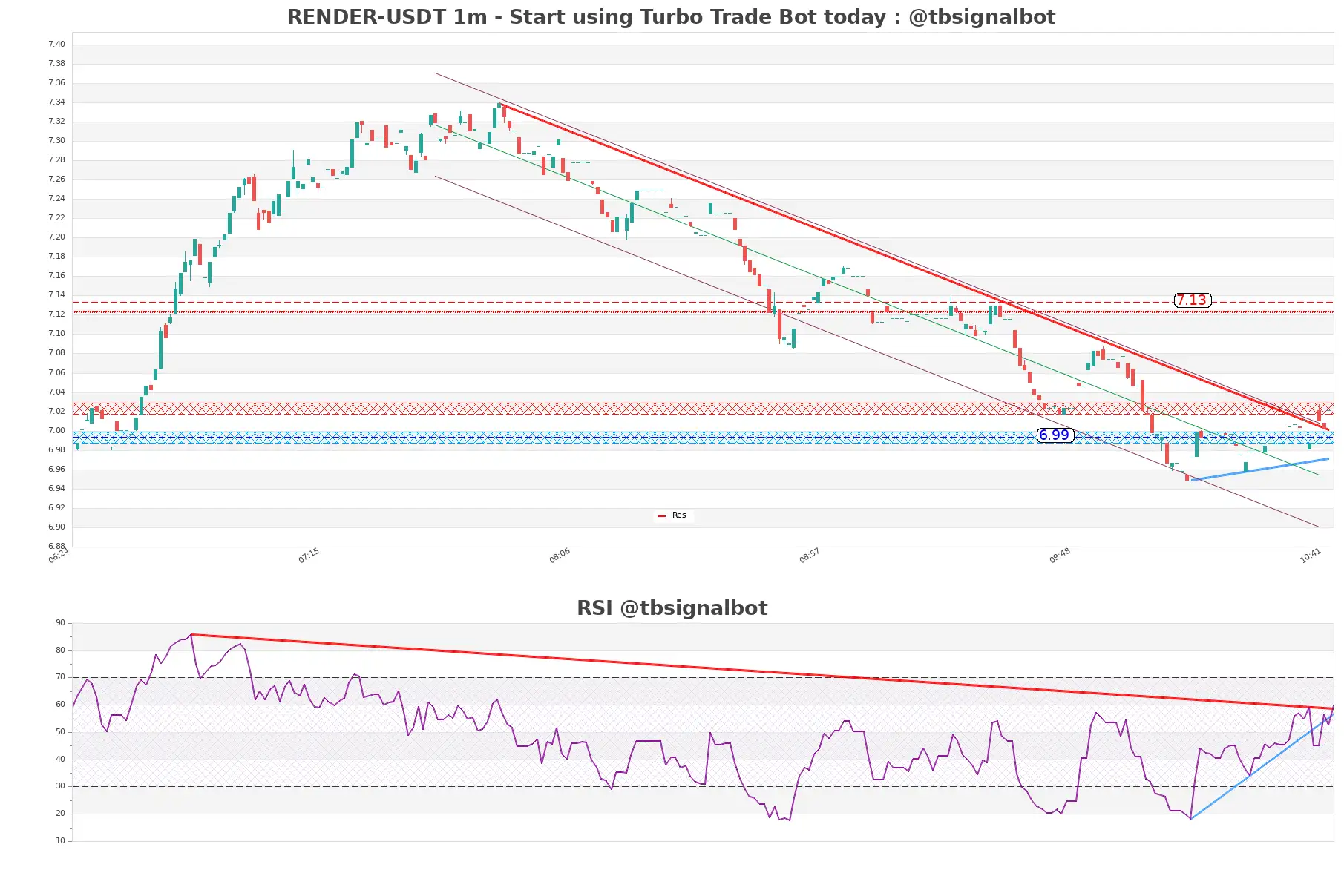
Task: Click the 7.20 price axis label
Action: tap(56, 237)
